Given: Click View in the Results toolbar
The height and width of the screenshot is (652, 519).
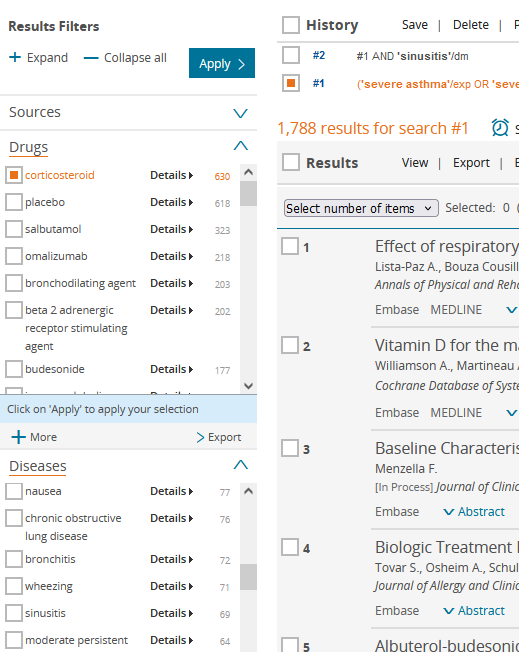Looking at the screenshot, I should (415, 163).
